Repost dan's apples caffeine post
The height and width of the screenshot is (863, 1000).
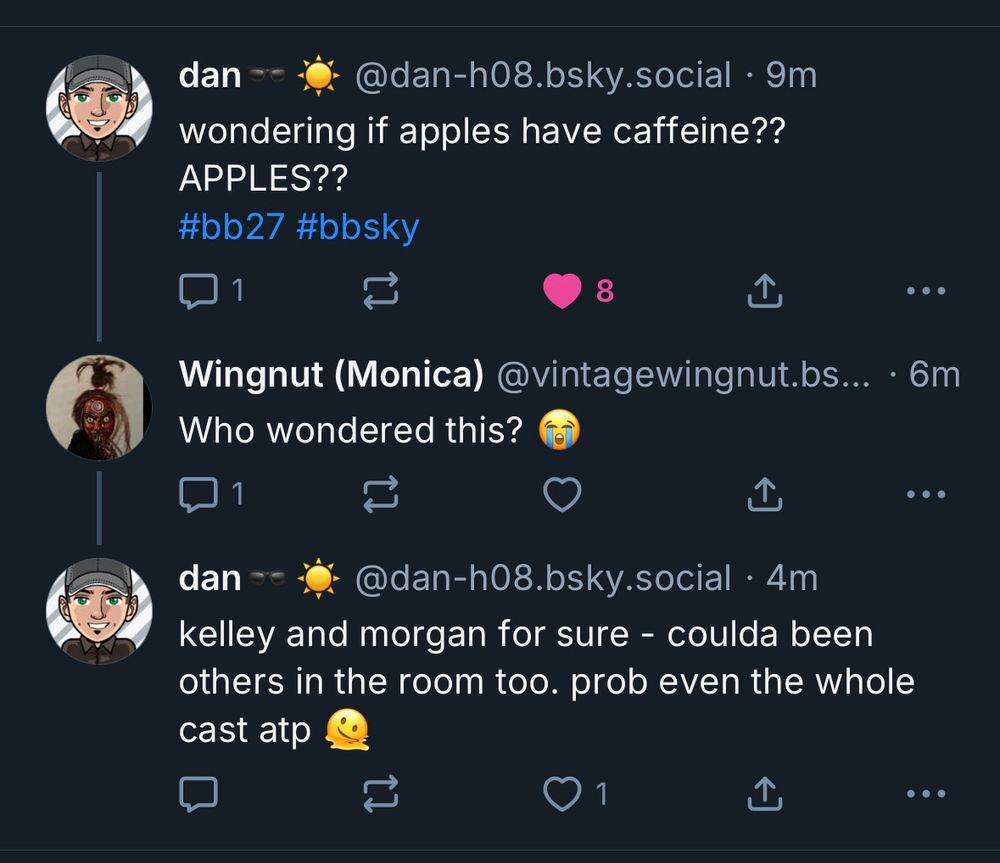tap(380, 291)
